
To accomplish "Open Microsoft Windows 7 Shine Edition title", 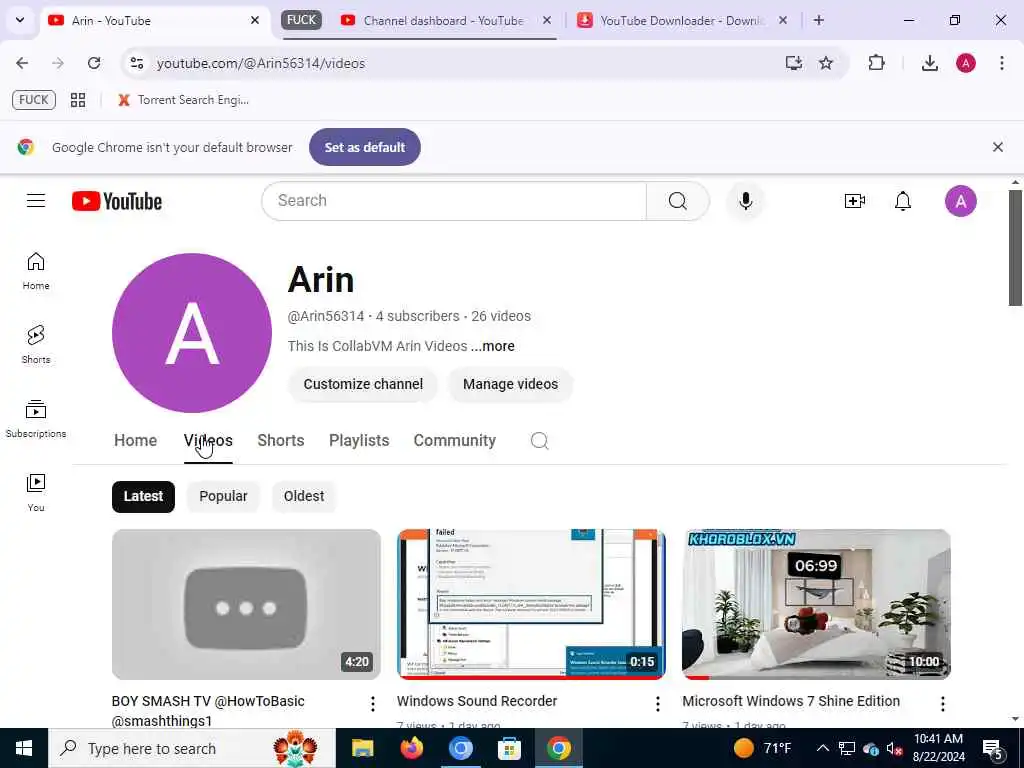I will pyautogui.click(x=791, y=701).
